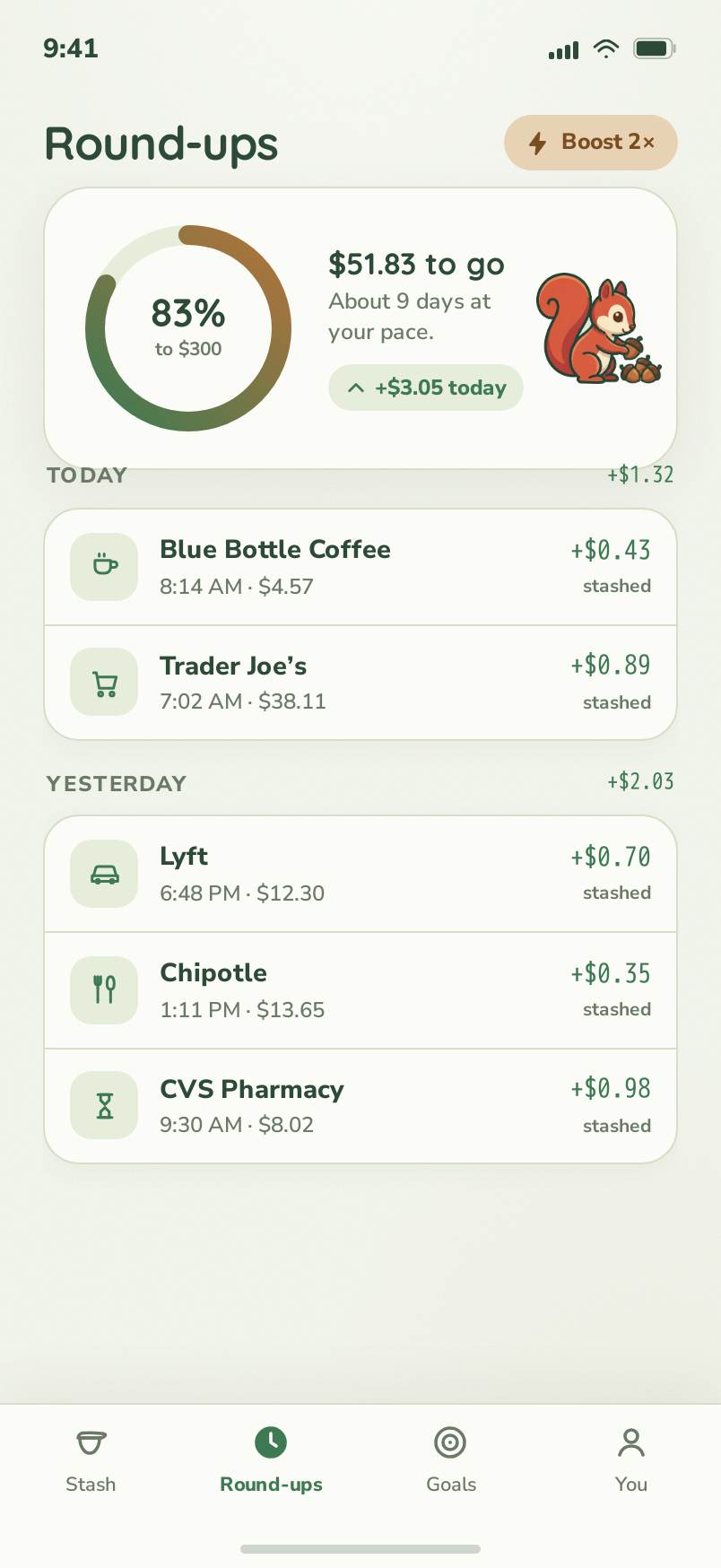Tap the $51.83 to go heading
Viewport: 721px width, 1568px height.
(416, 265)
